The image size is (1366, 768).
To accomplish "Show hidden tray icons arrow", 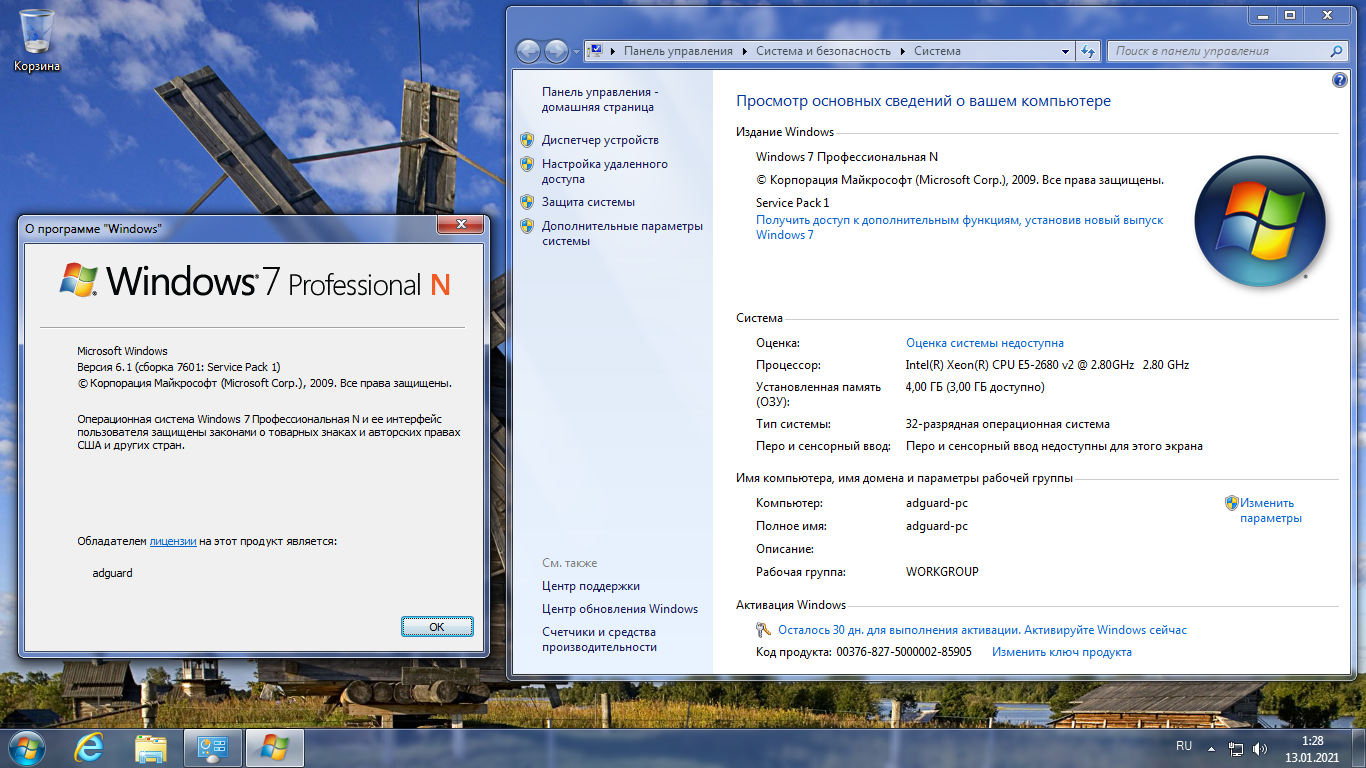I will pos(1212,748).
